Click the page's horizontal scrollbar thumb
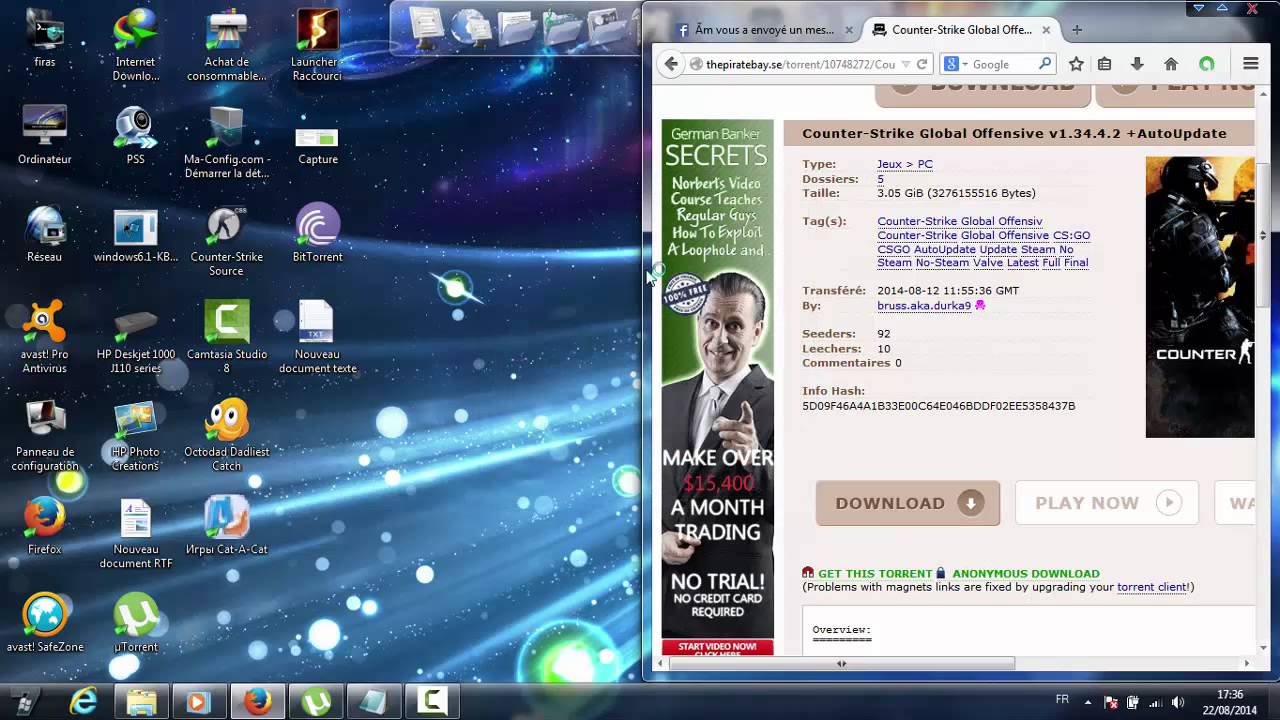This screenshot has height=720, width=1280. pyautogui.click(x=841, y=663)
